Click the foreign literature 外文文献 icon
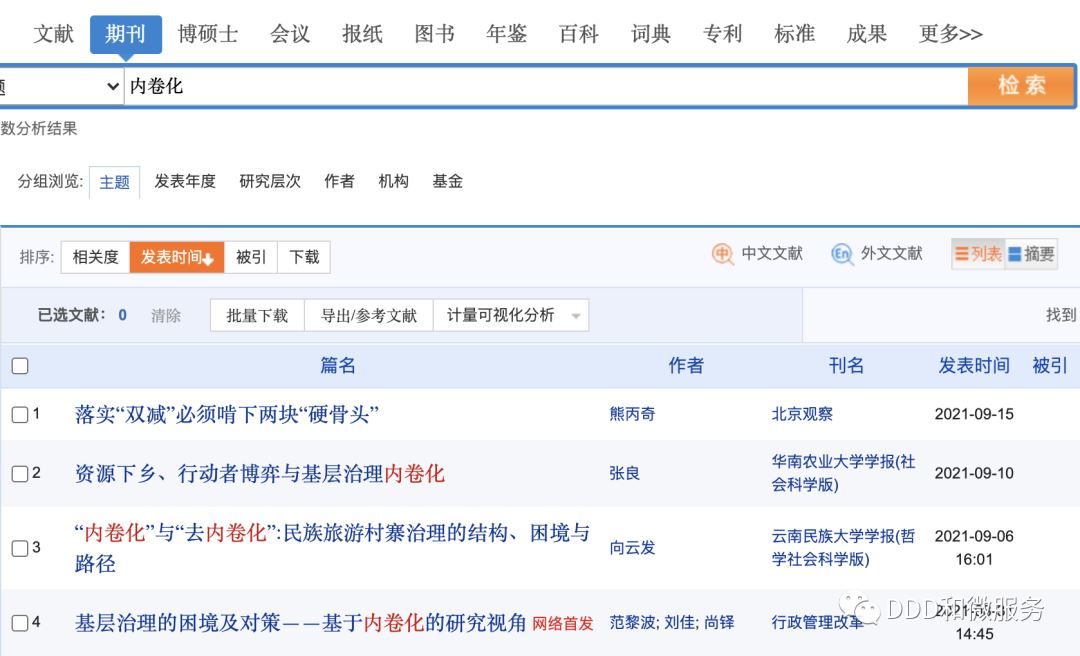The image size is (1080, 656). 842,254
